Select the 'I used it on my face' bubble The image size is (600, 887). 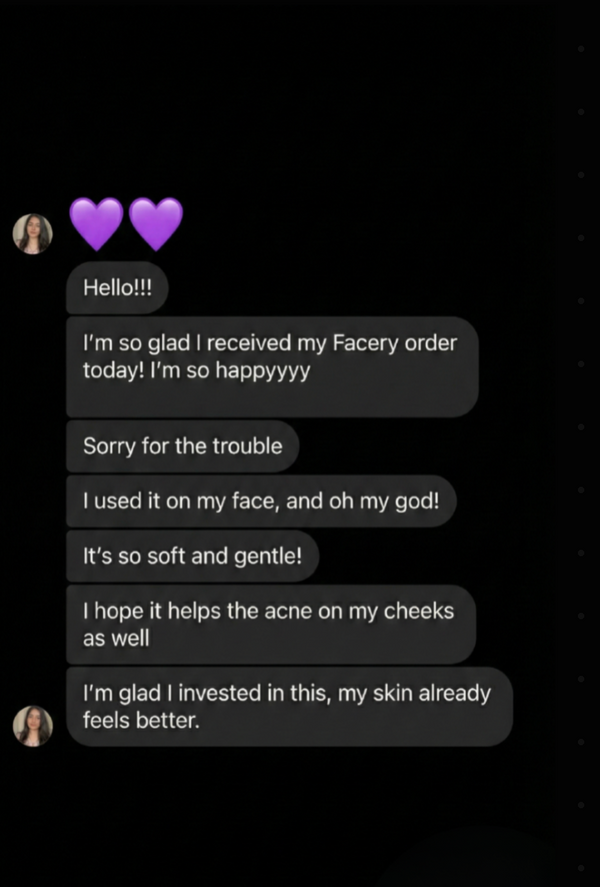[261, 501]
